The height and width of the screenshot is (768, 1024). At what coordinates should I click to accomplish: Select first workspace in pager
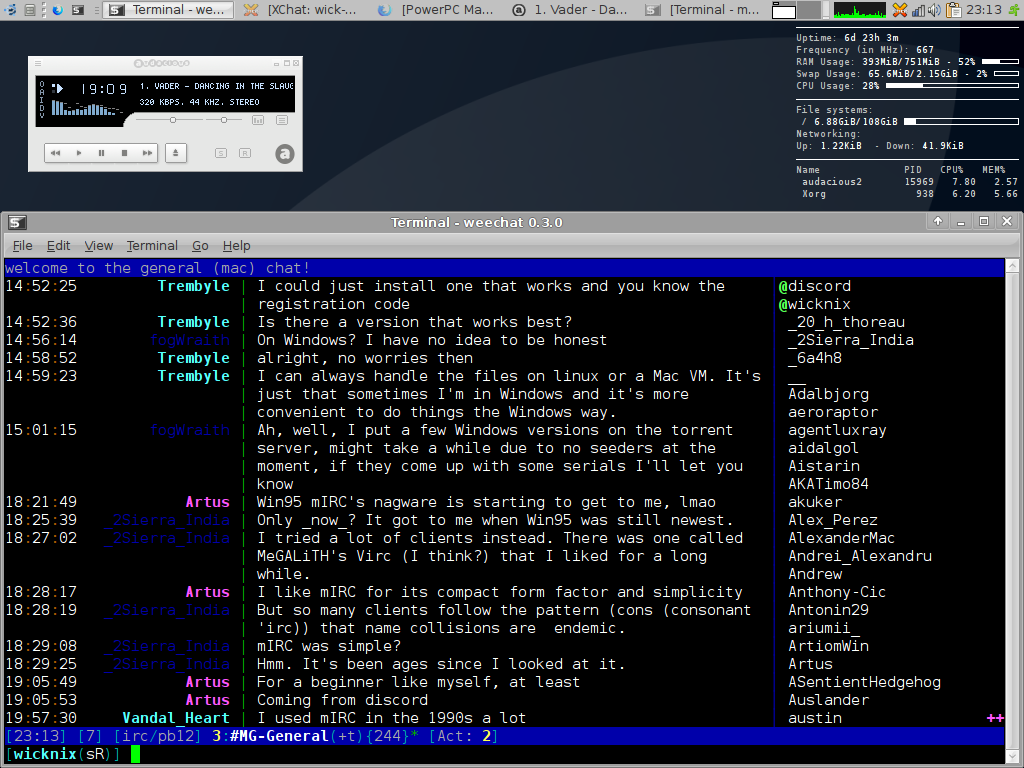coord(784,10)
